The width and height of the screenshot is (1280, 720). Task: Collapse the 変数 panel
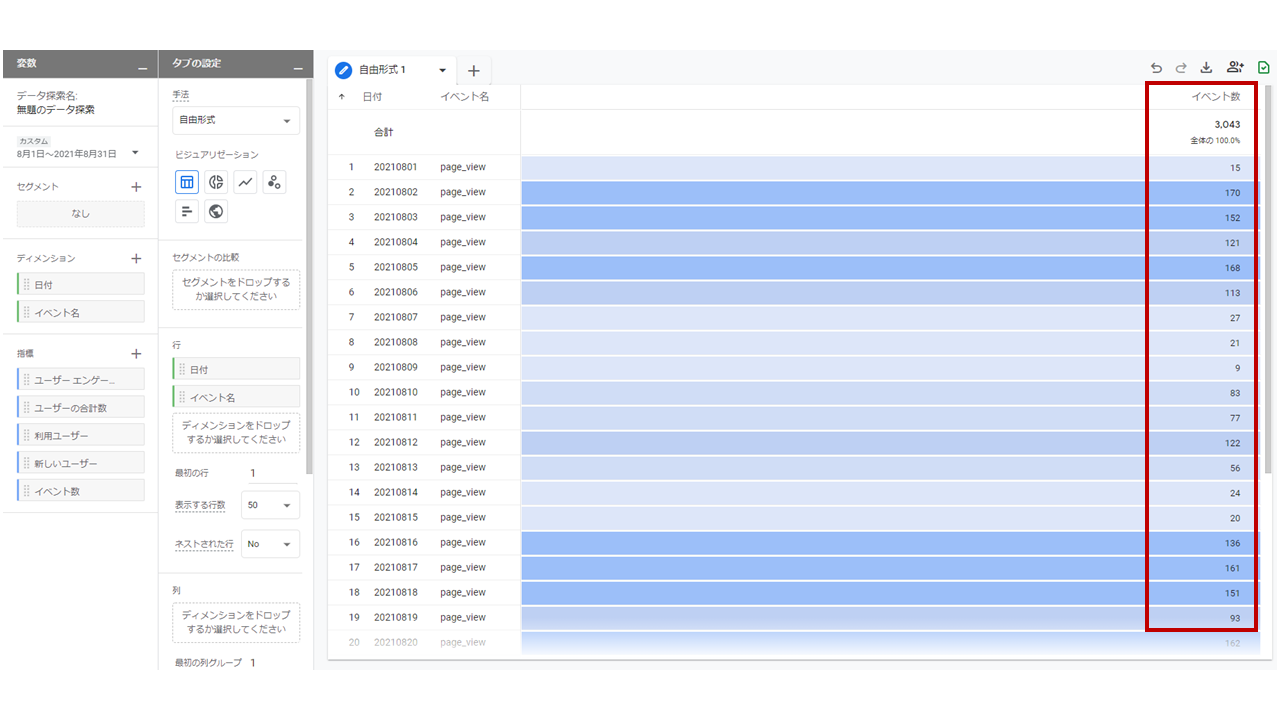tap(142, 66)
